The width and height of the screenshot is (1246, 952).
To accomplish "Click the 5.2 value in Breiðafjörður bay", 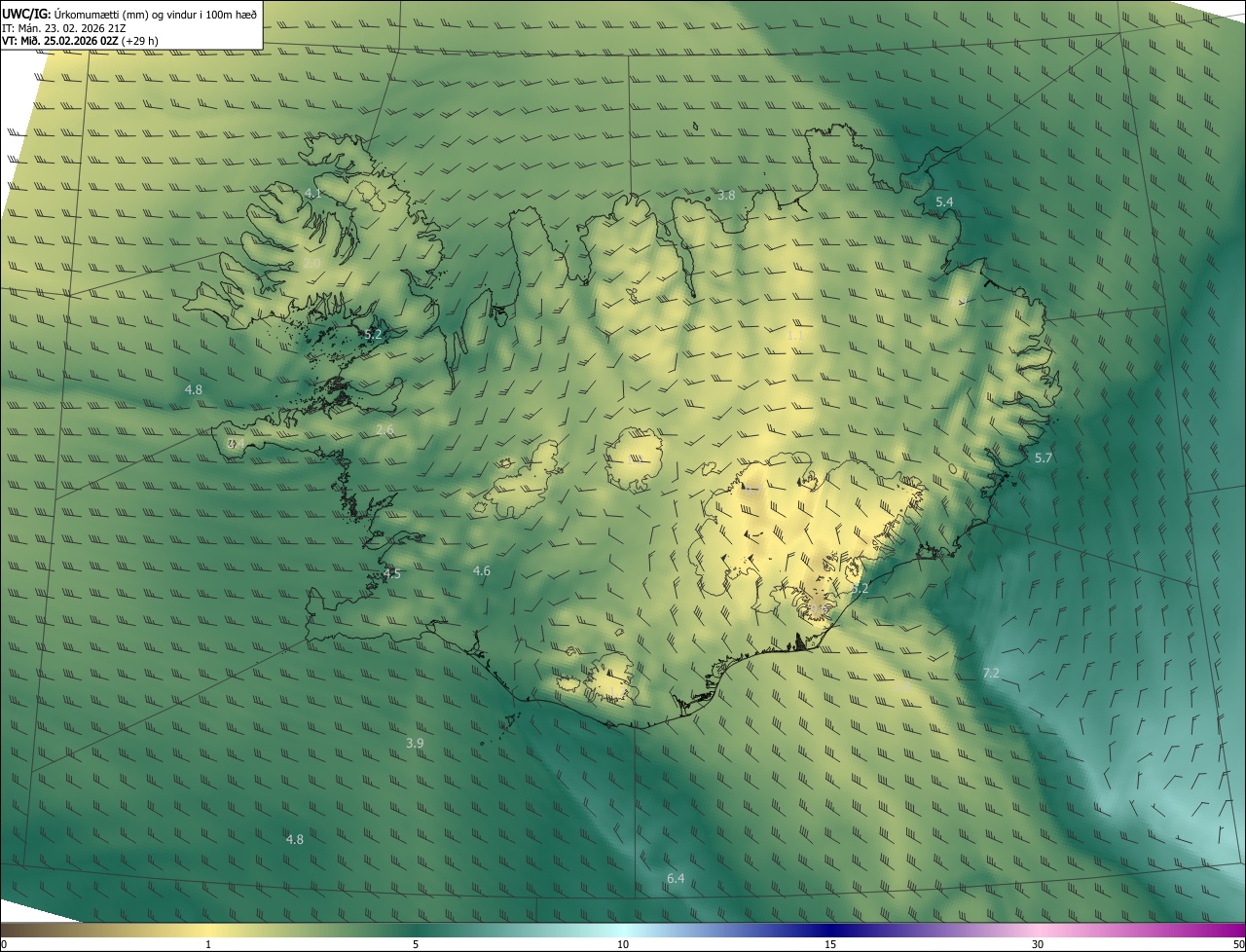I will (x=373, y=334).
